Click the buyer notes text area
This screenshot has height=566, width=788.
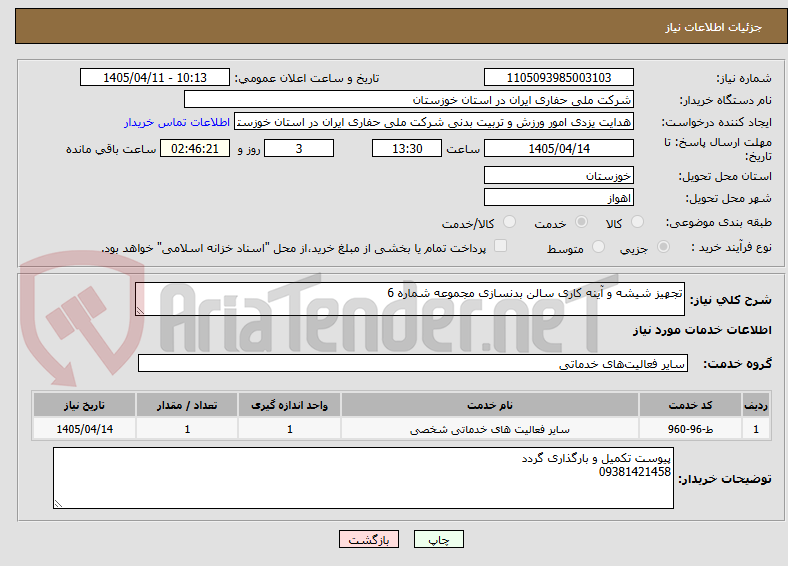[x=363, y=478]
